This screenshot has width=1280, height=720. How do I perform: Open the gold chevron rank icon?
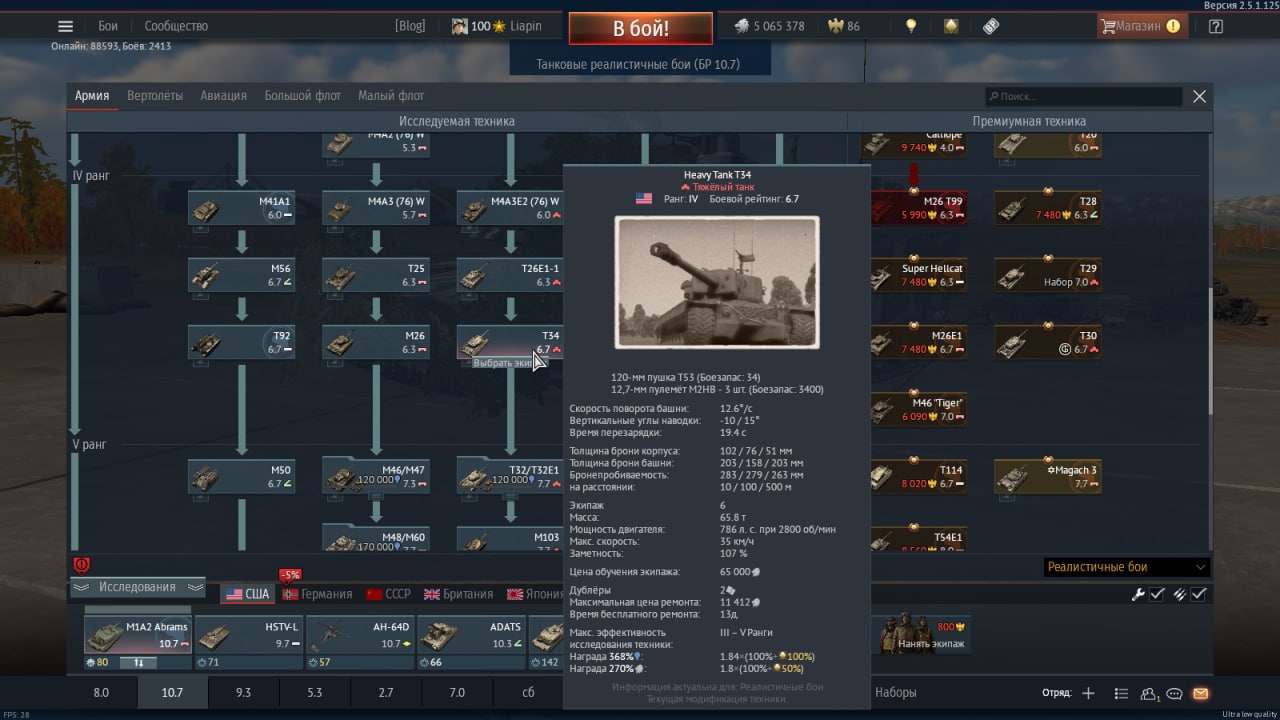[x=951, y=26]
